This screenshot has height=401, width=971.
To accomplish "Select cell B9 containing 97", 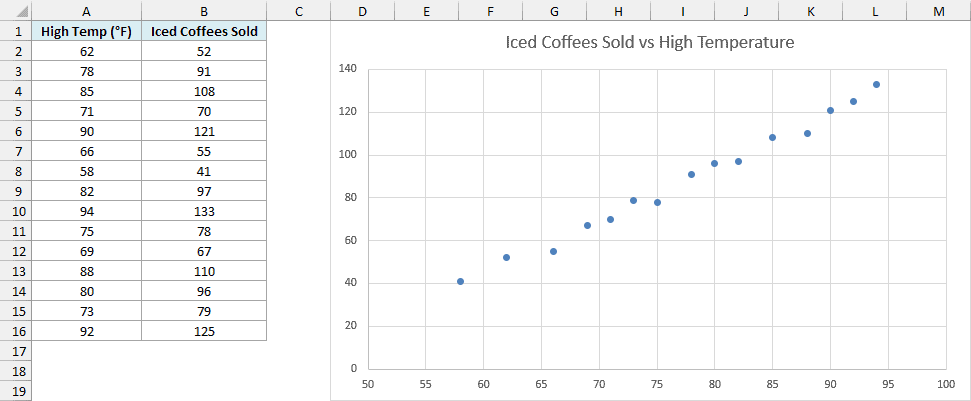I will point(204,191).
